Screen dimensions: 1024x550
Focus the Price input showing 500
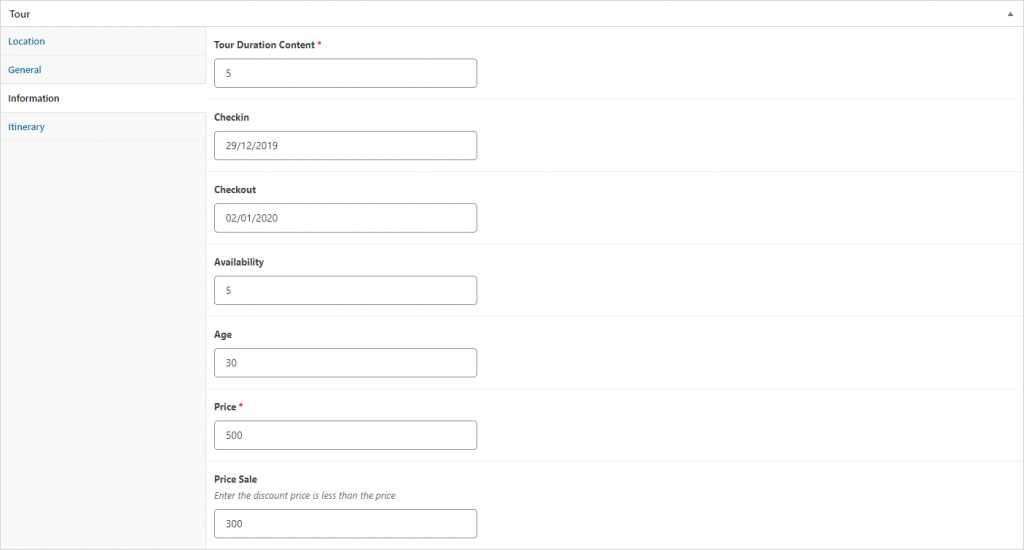(x=345, y=435)
